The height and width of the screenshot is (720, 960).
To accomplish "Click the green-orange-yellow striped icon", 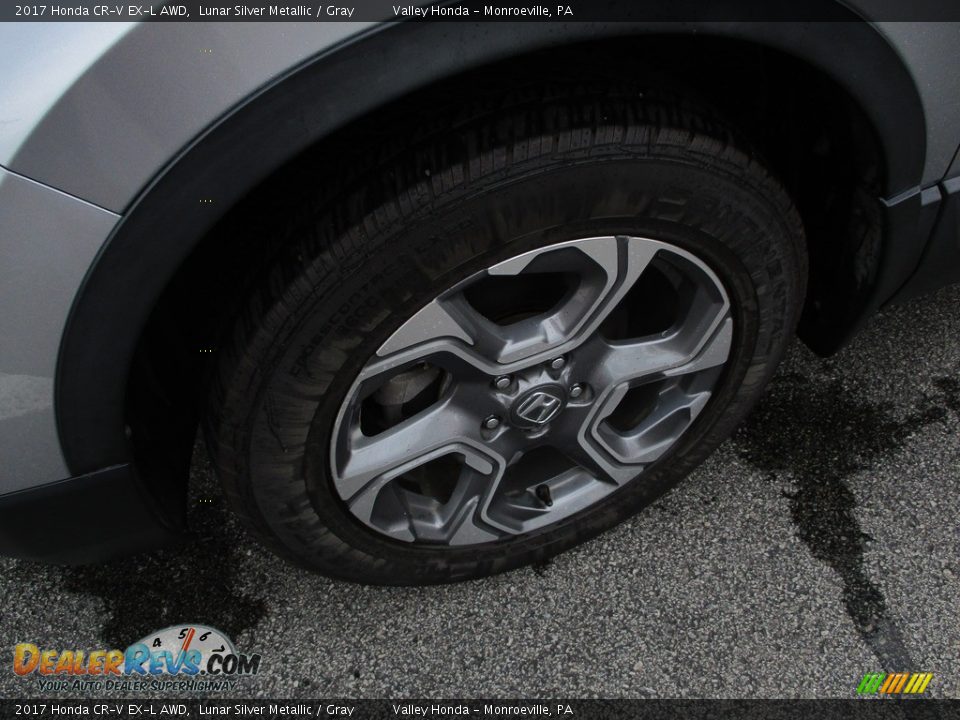I will coord(895,683).
